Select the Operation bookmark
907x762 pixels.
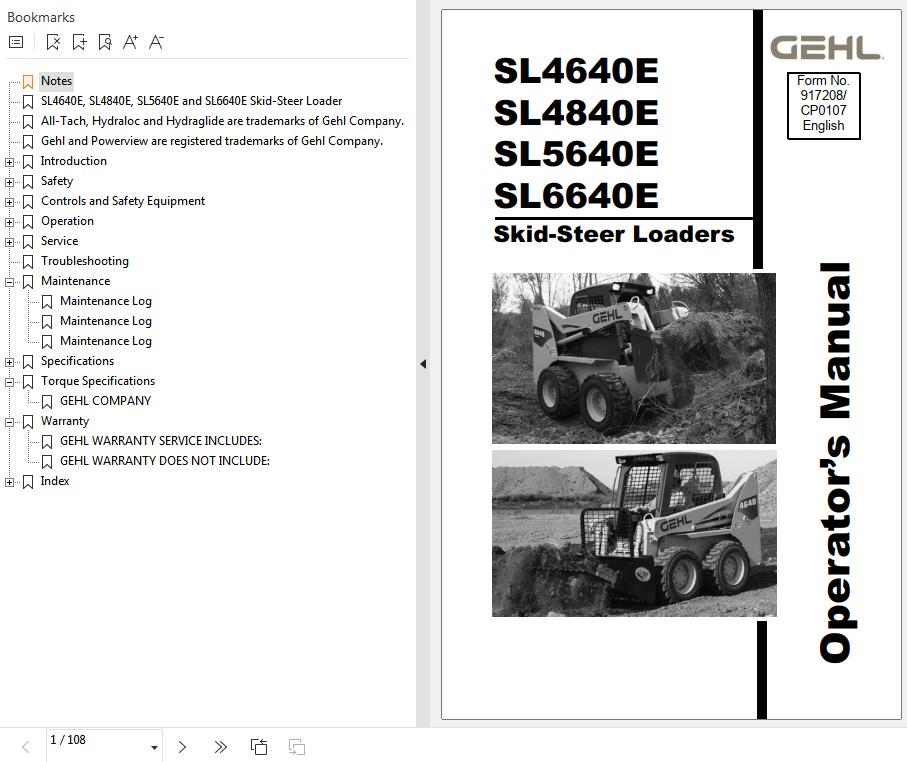[67, 221]
